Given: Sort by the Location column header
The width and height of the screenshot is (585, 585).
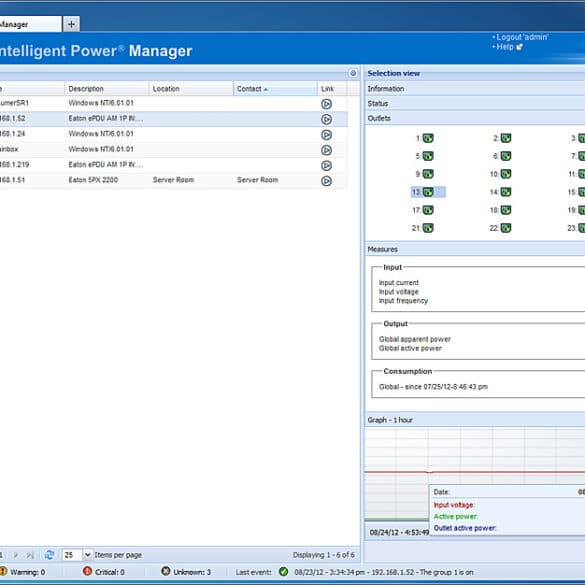Looking at the screenshot, I should click(x=191, y=89).
